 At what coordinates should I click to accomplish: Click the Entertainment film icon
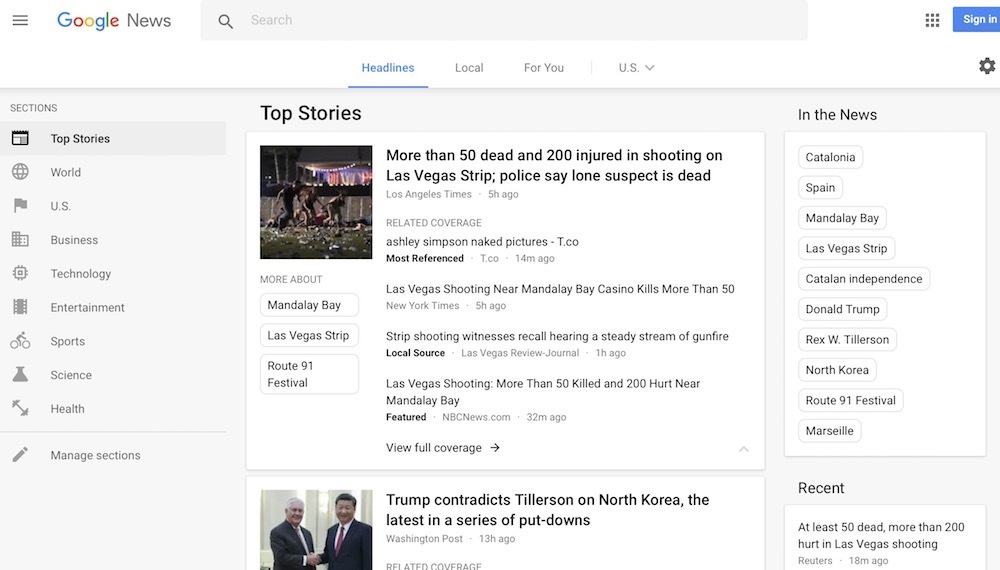[20, 307]
